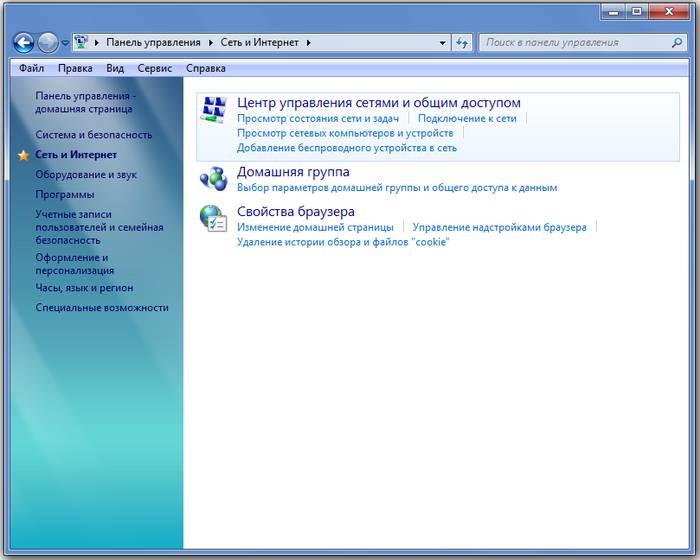
Task: Select Оборудование и звук in left panel
Action: (86, 174)
